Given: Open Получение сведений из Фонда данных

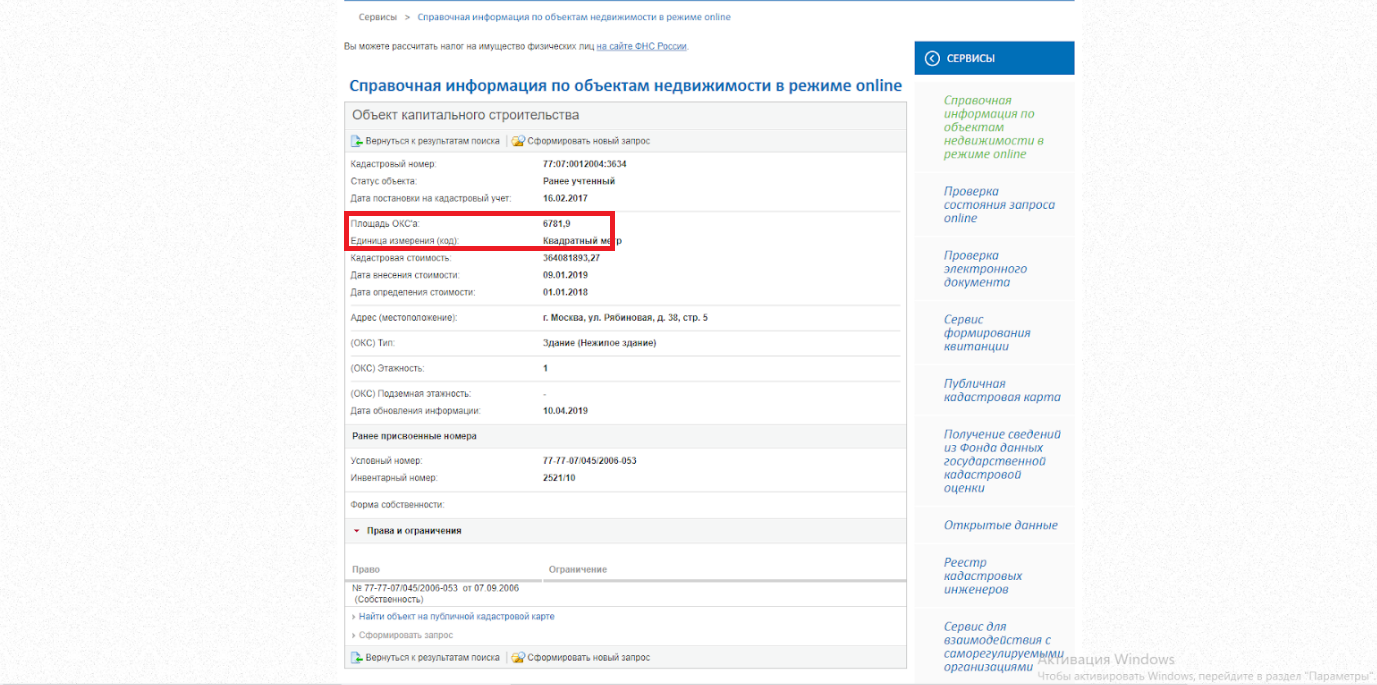Looking at the screenshot, I should tap(1002, 461).
